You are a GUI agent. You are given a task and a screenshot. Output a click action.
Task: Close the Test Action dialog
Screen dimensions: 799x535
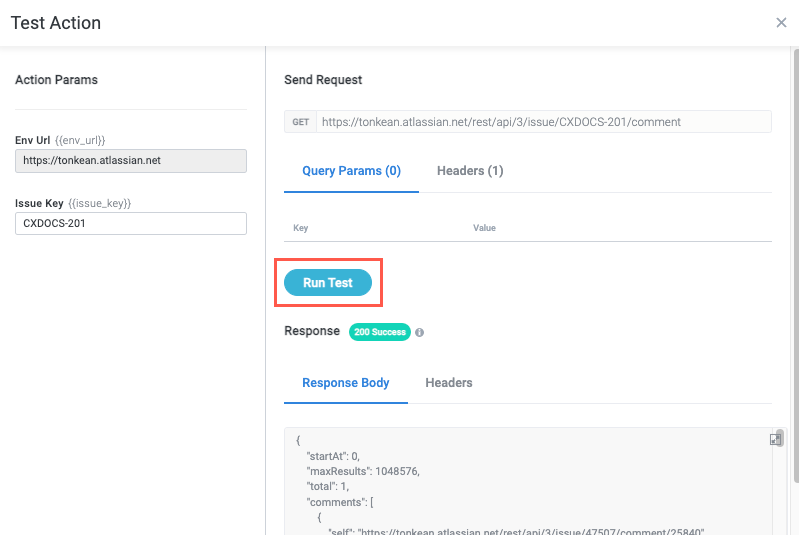click(x=781, y=23)
